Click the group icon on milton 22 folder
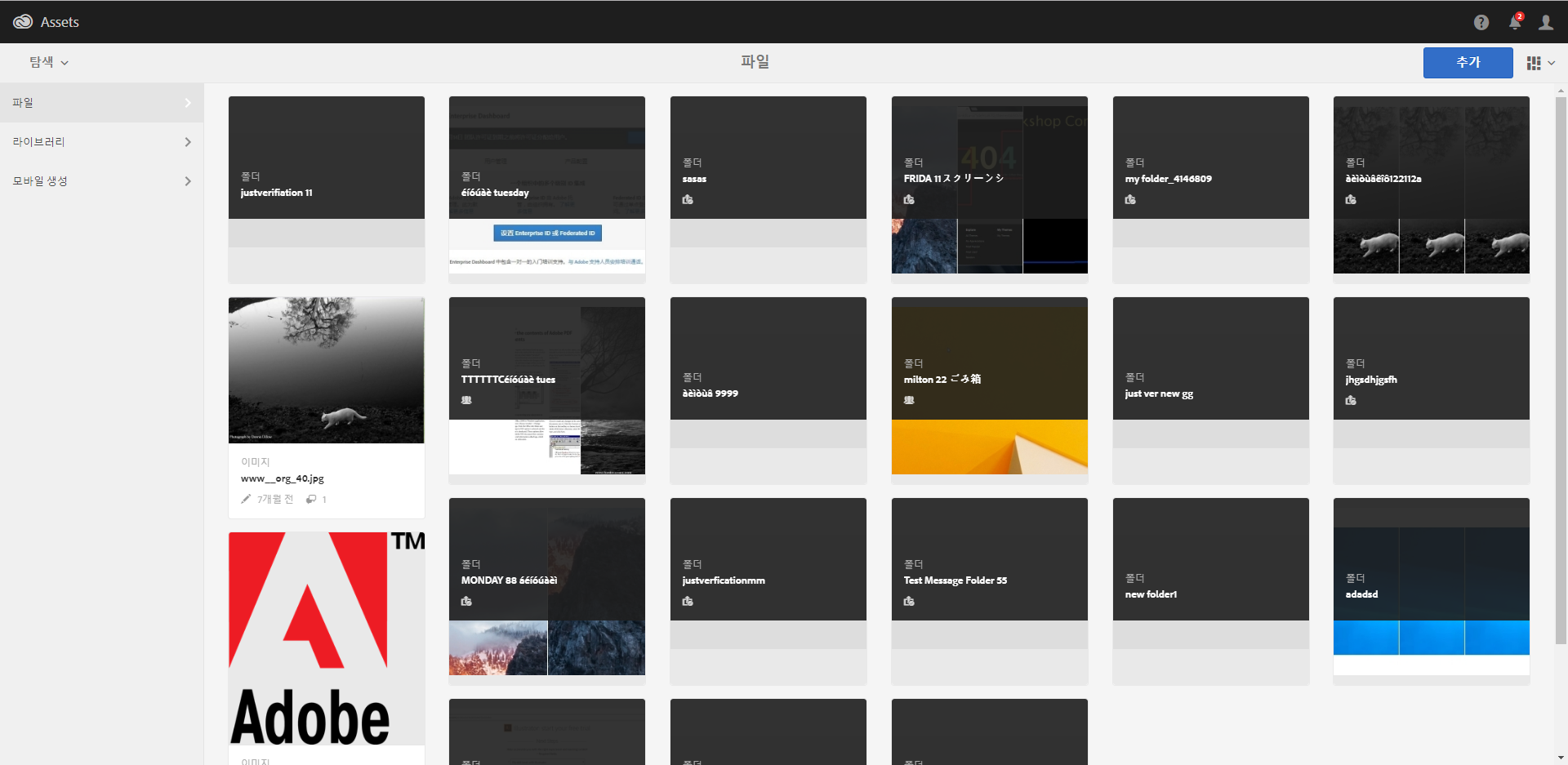1568x765 pixels. [909, 400]
